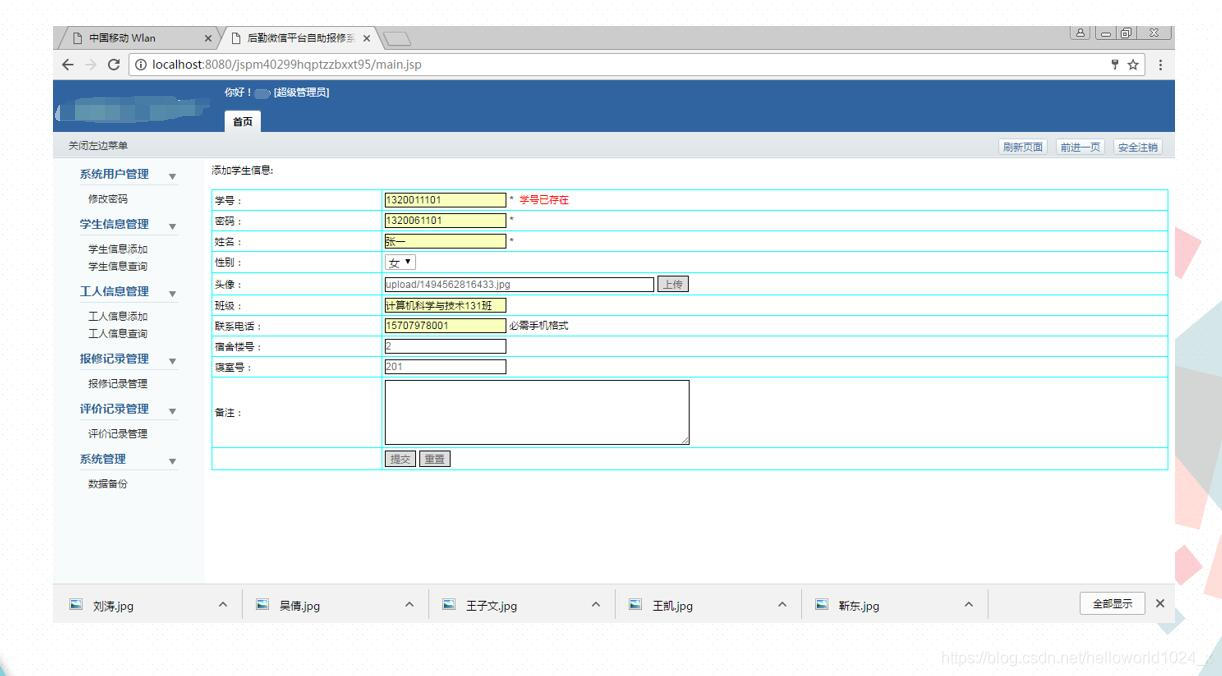Open the downloaded 王凯.jpg file
The height and width of the screenshot is (676, 1222).
click(x=673, y=605)
